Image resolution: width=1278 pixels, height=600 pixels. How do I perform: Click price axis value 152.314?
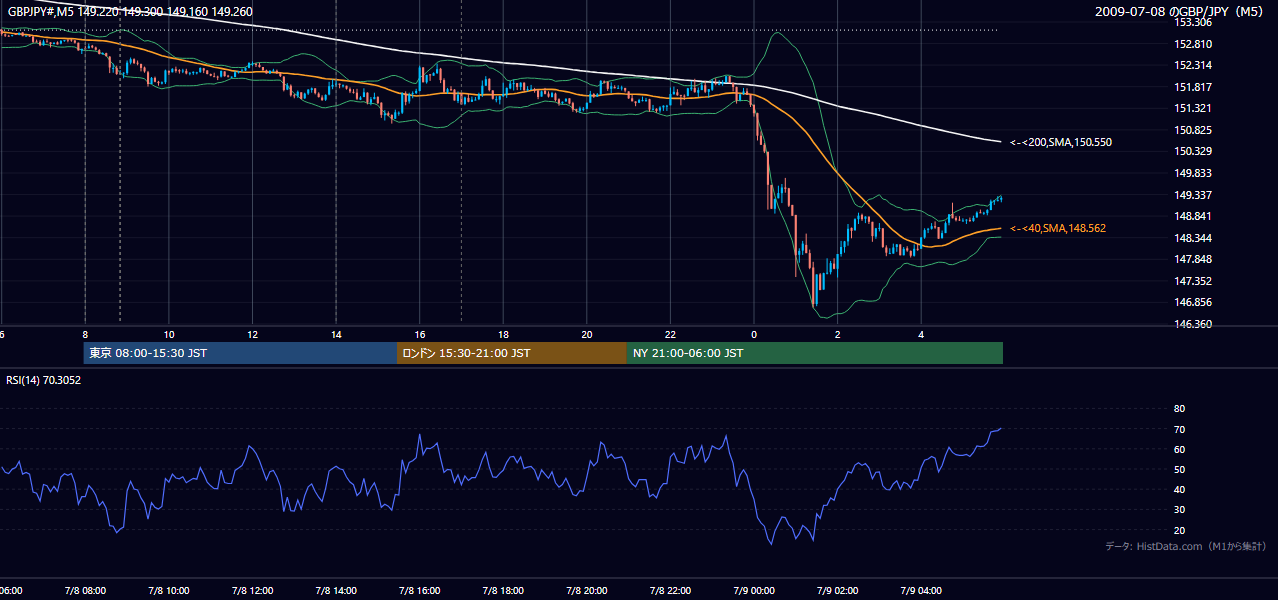(1194, 65)
